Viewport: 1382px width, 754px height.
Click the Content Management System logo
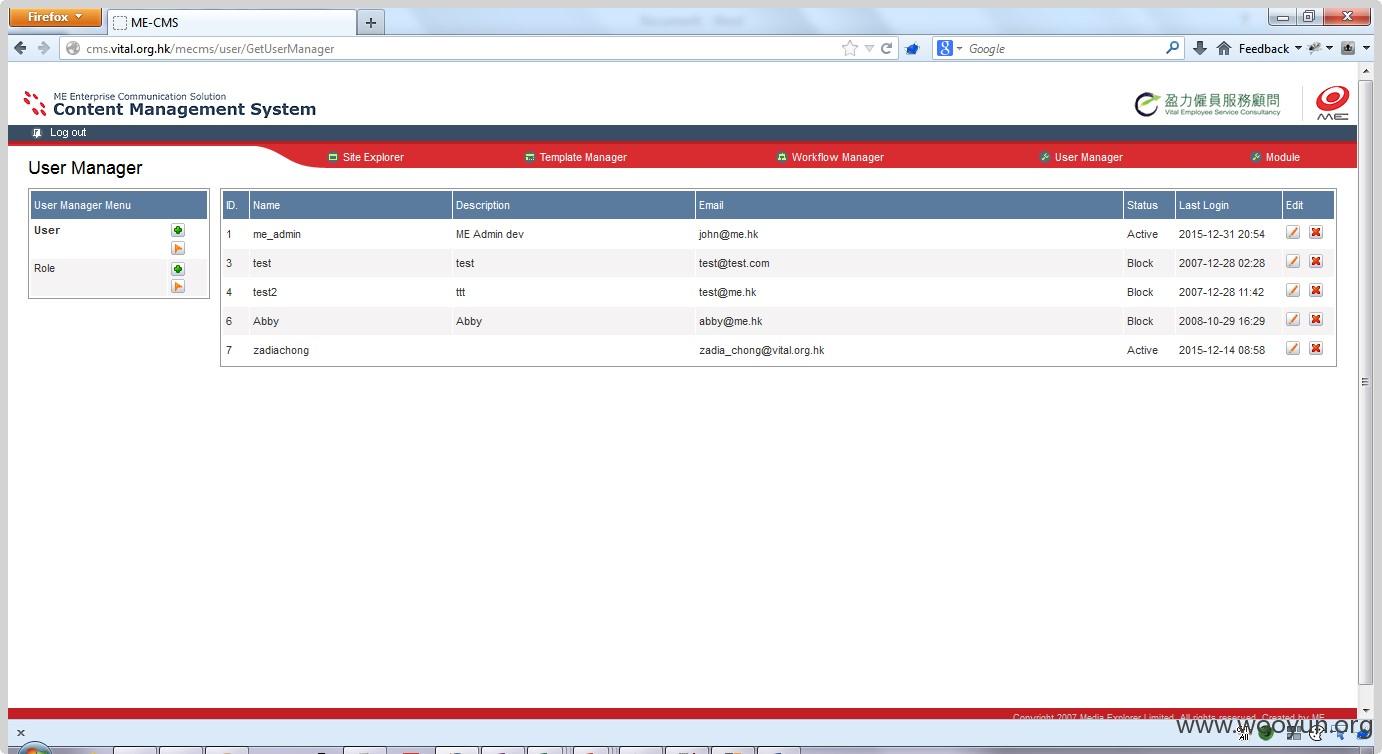pyautogui.click(x=170, y=104)
